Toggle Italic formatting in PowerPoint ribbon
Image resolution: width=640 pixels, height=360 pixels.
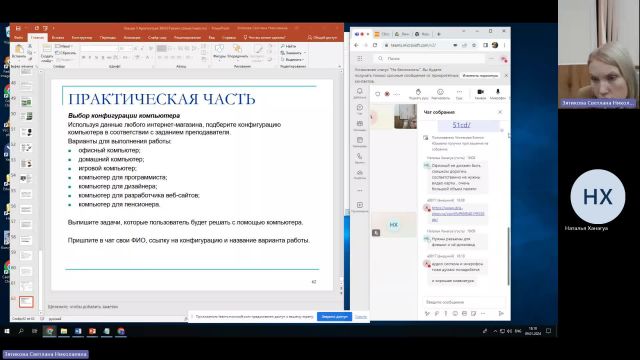(x=90, y=58)
